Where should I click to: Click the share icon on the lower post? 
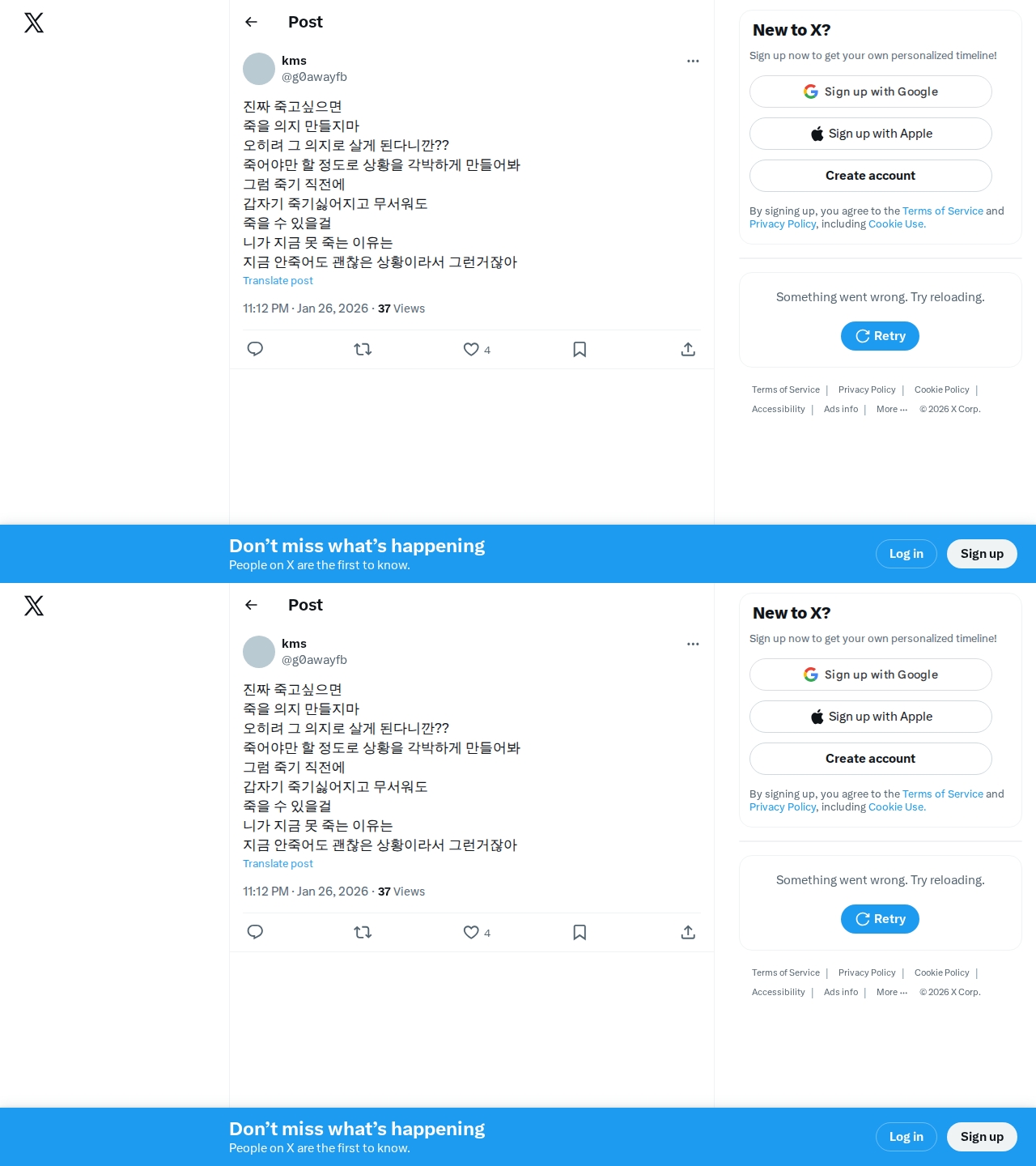(688, 932)
